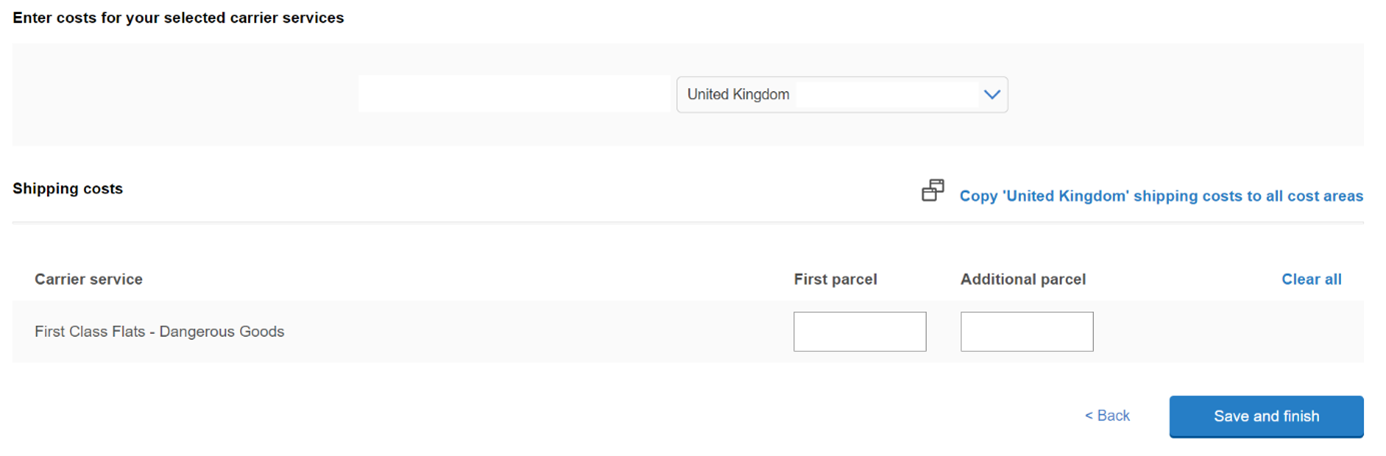Click the blank white box beside country dropdown
Image resolution: width=1386 pixels, height=456 pixels.
(514, 94)
